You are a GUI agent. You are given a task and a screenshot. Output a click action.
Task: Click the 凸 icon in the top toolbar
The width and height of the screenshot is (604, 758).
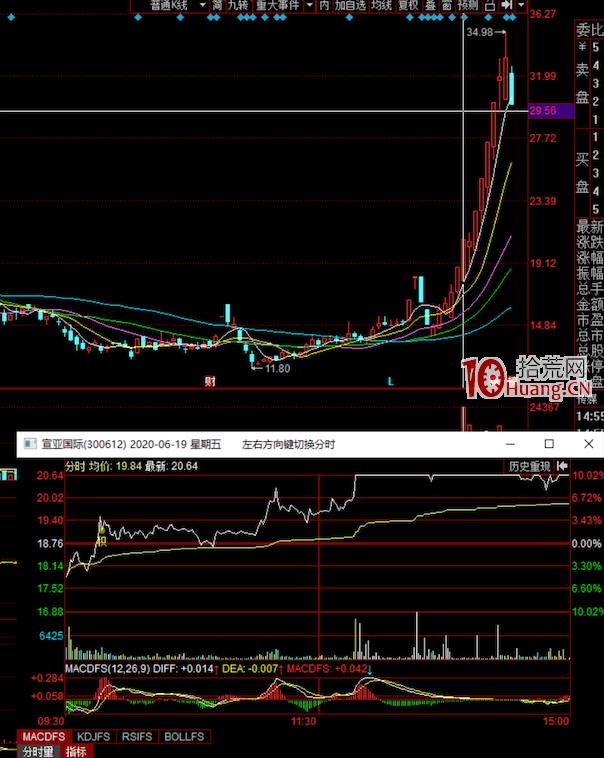(x=490, y=5)
